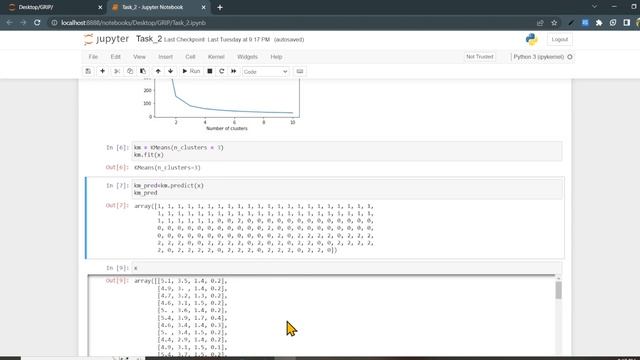This screenshot has width=640, height=360.
Task: Close the Desktop/GRIP/ browser tab
Action: point(100,7)
